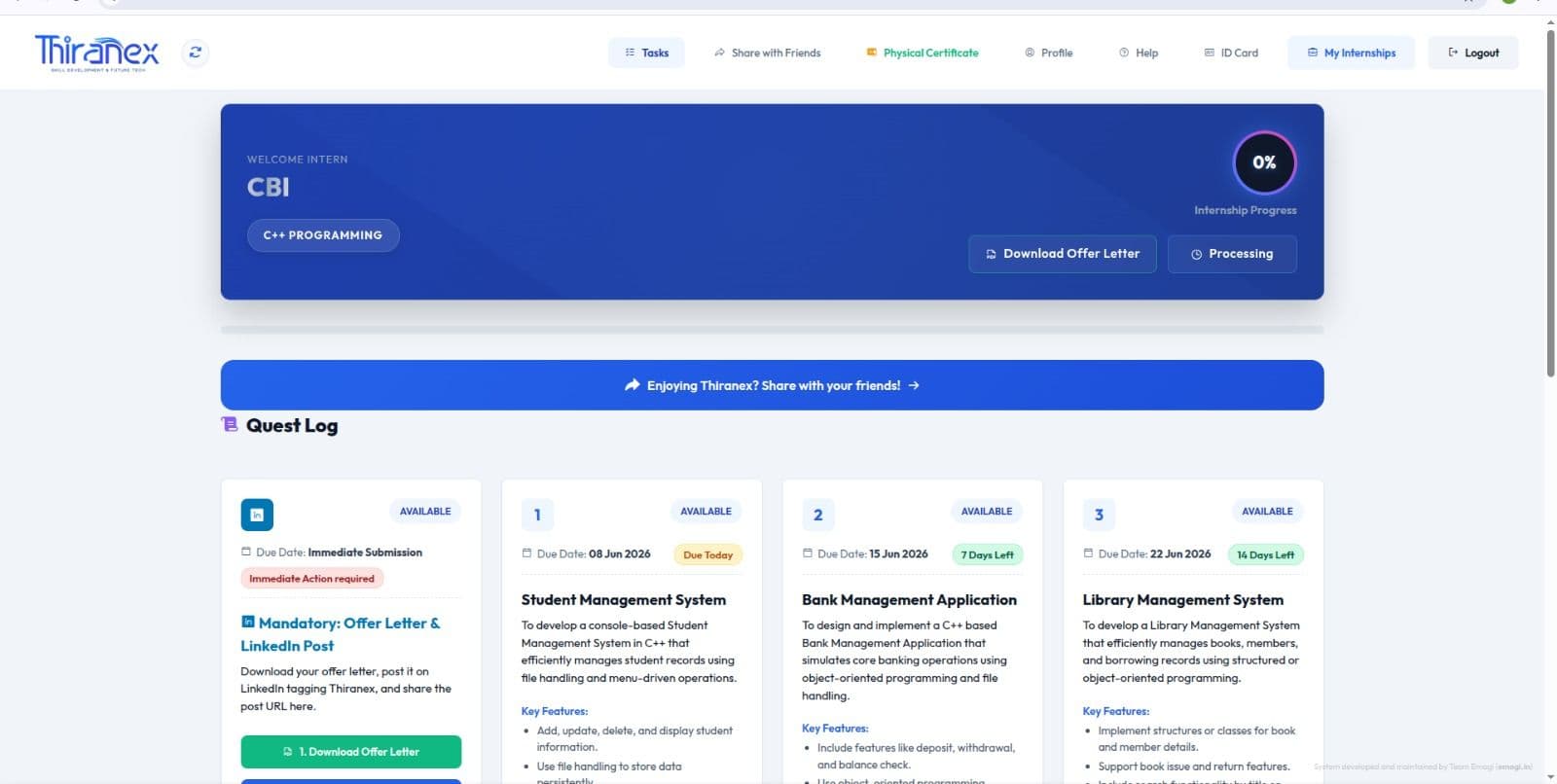Click the Immediate Action required badge
1557x784 pixels.
[311, 579]
